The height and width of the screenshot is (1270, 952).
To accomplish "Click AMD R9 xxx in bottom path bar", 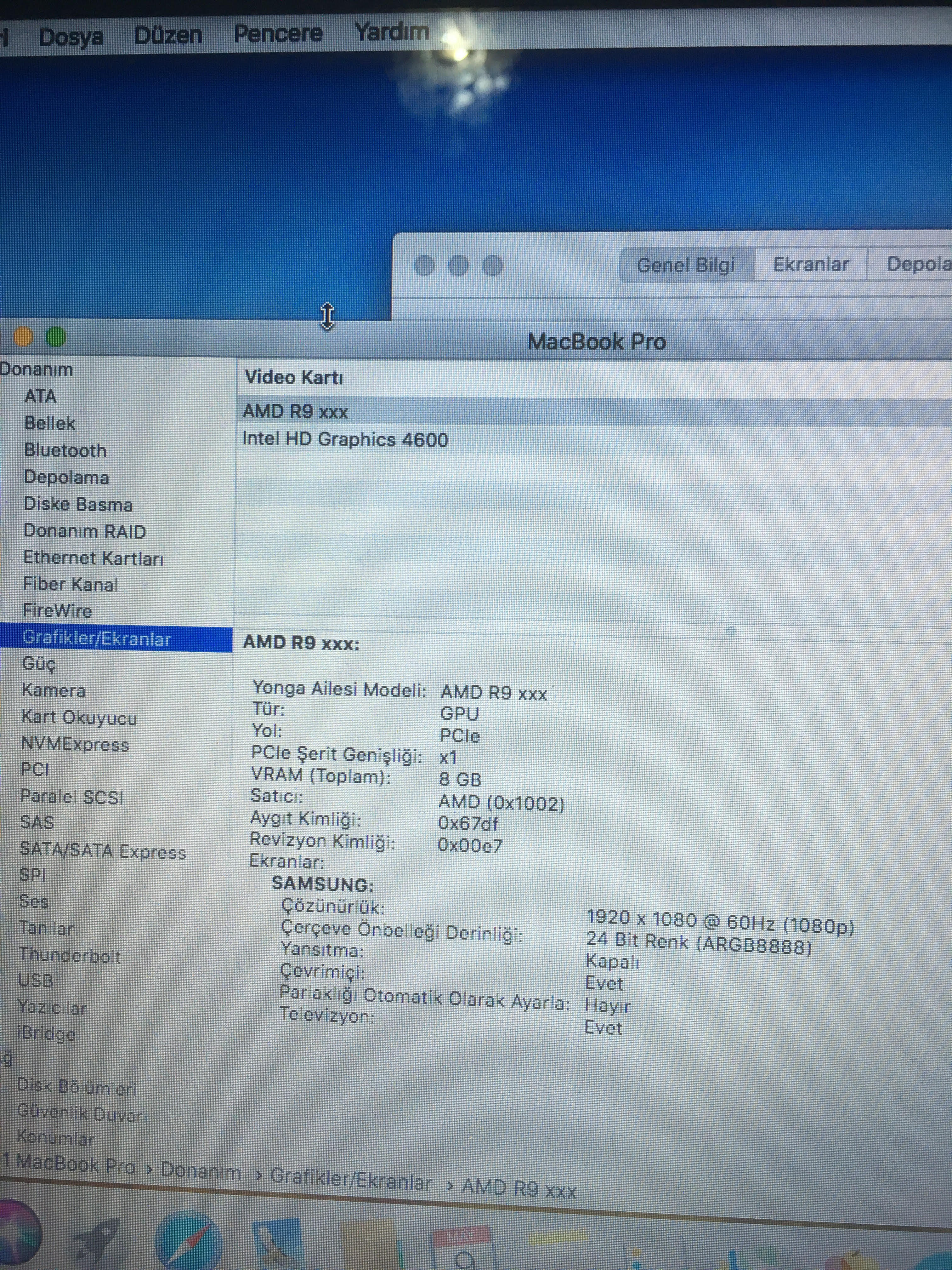I will point(519,1188).
